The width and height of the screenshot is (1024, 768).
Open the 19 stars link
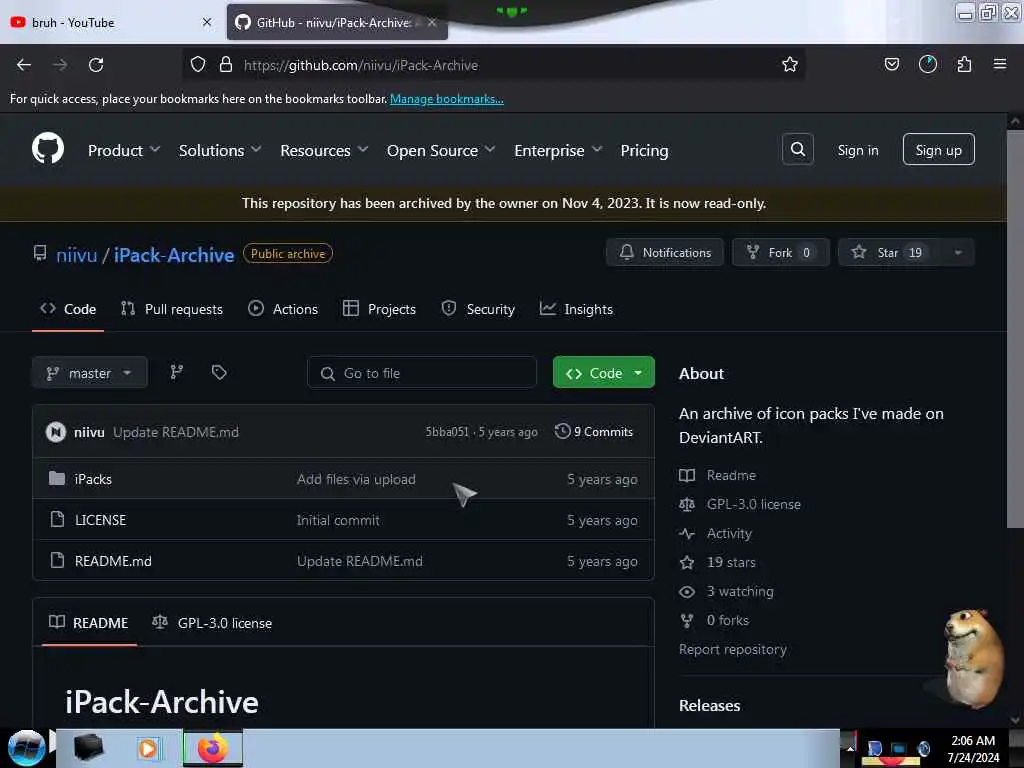tap(731, 562)
